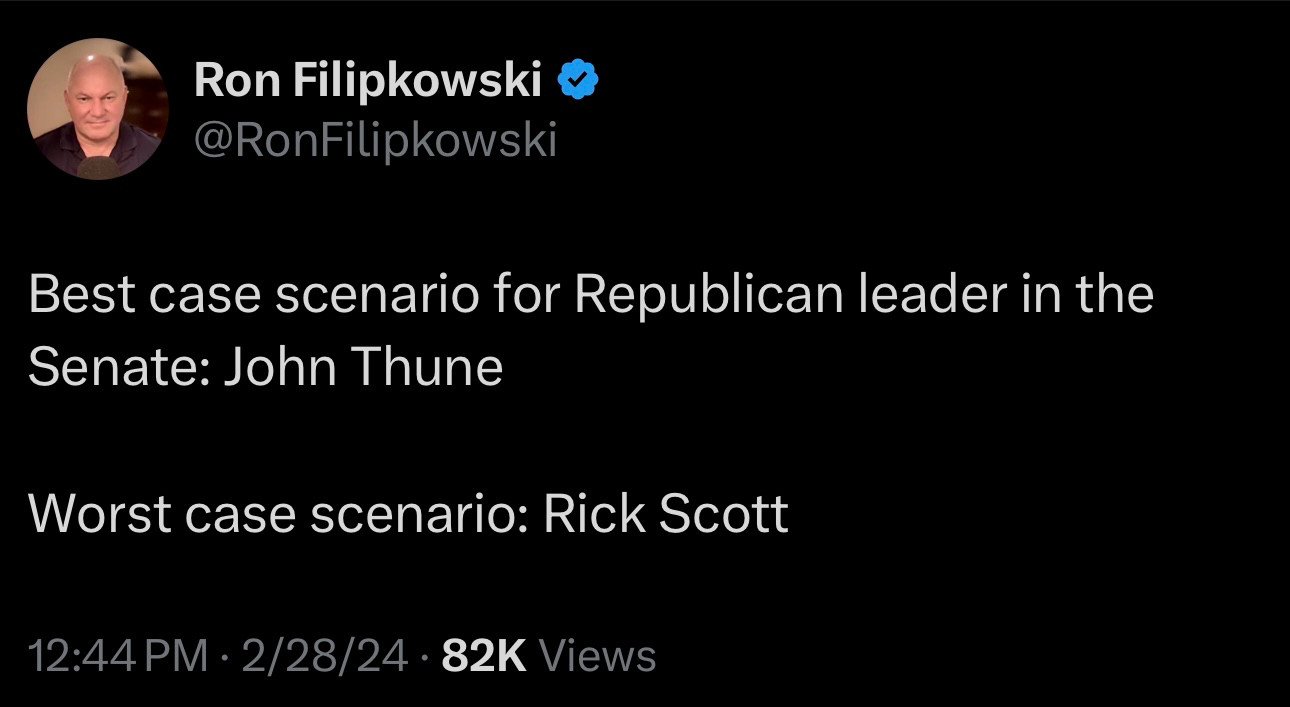Click the name Rick Scott in tweet
The image size is (1290, 707).
tap(666, 514)
